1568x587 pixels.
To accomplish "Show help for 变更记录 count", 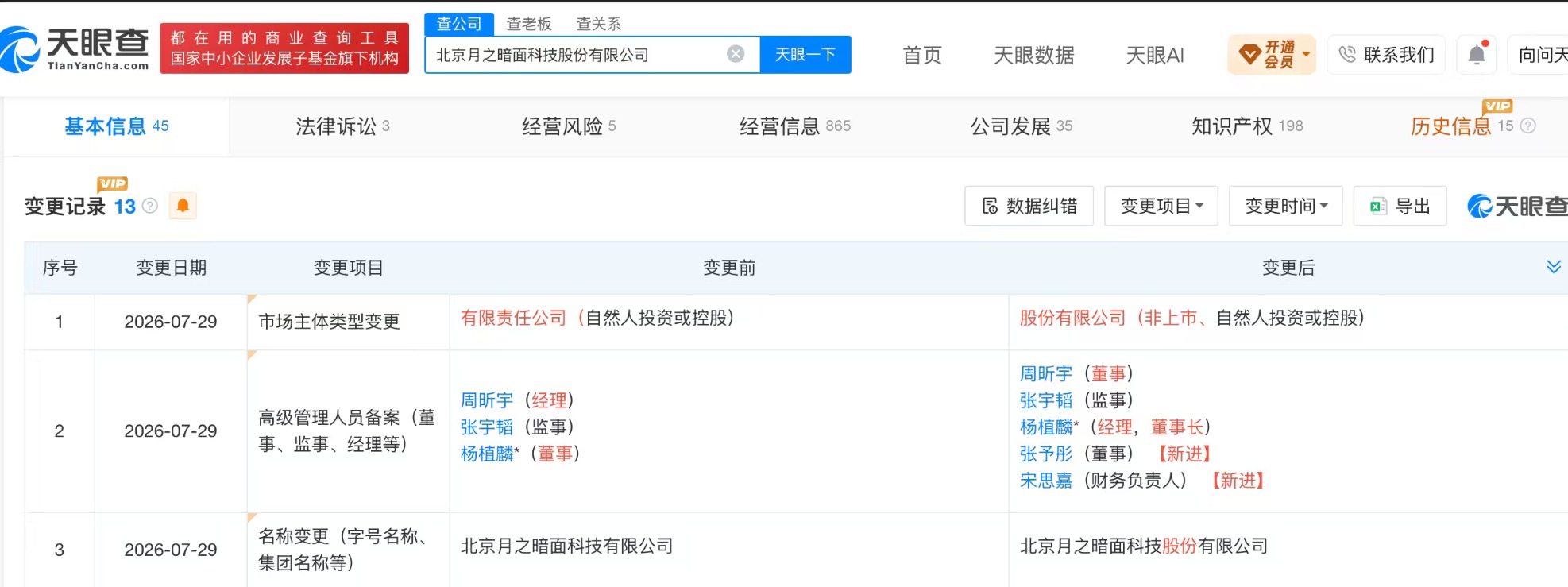I will [149, 207].
